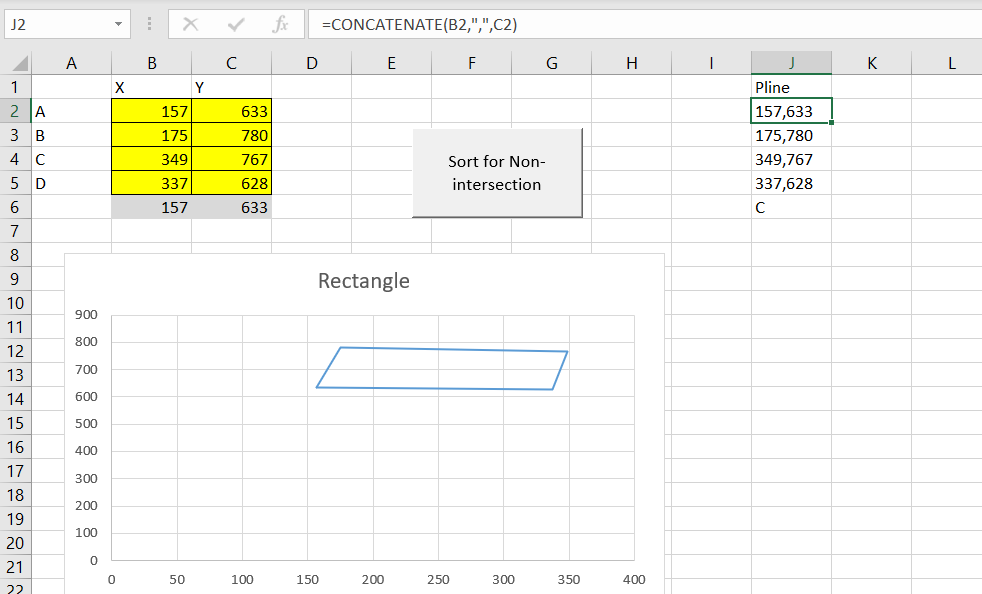Select column F header
This screenshot has height=594, width=982.
[x=472, y=63]
